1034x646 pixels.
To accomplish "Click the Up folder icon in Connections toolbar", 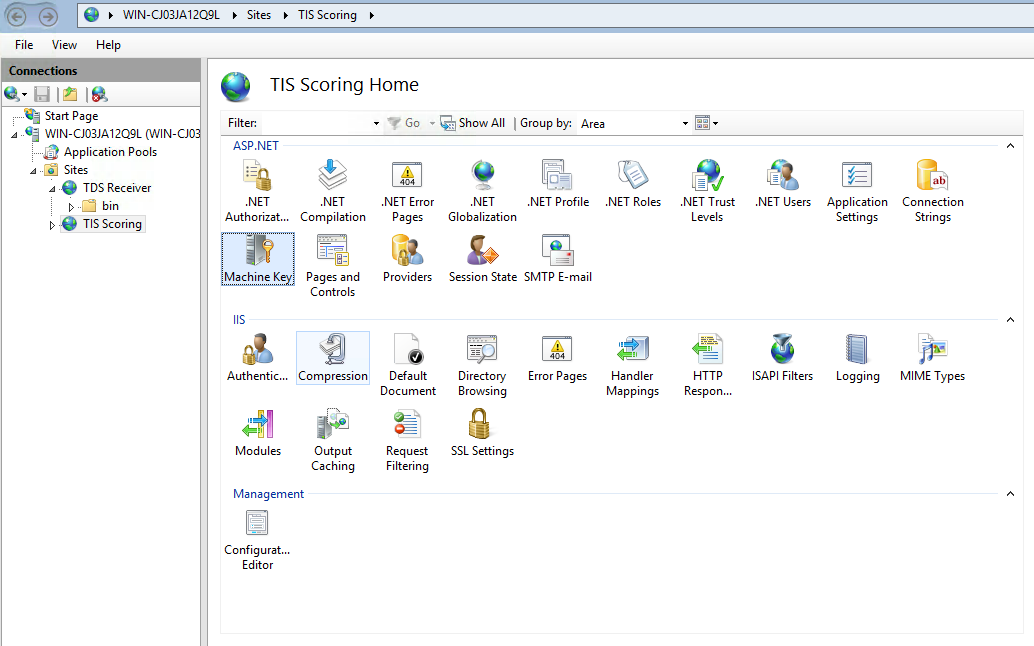I will (70, 94).
